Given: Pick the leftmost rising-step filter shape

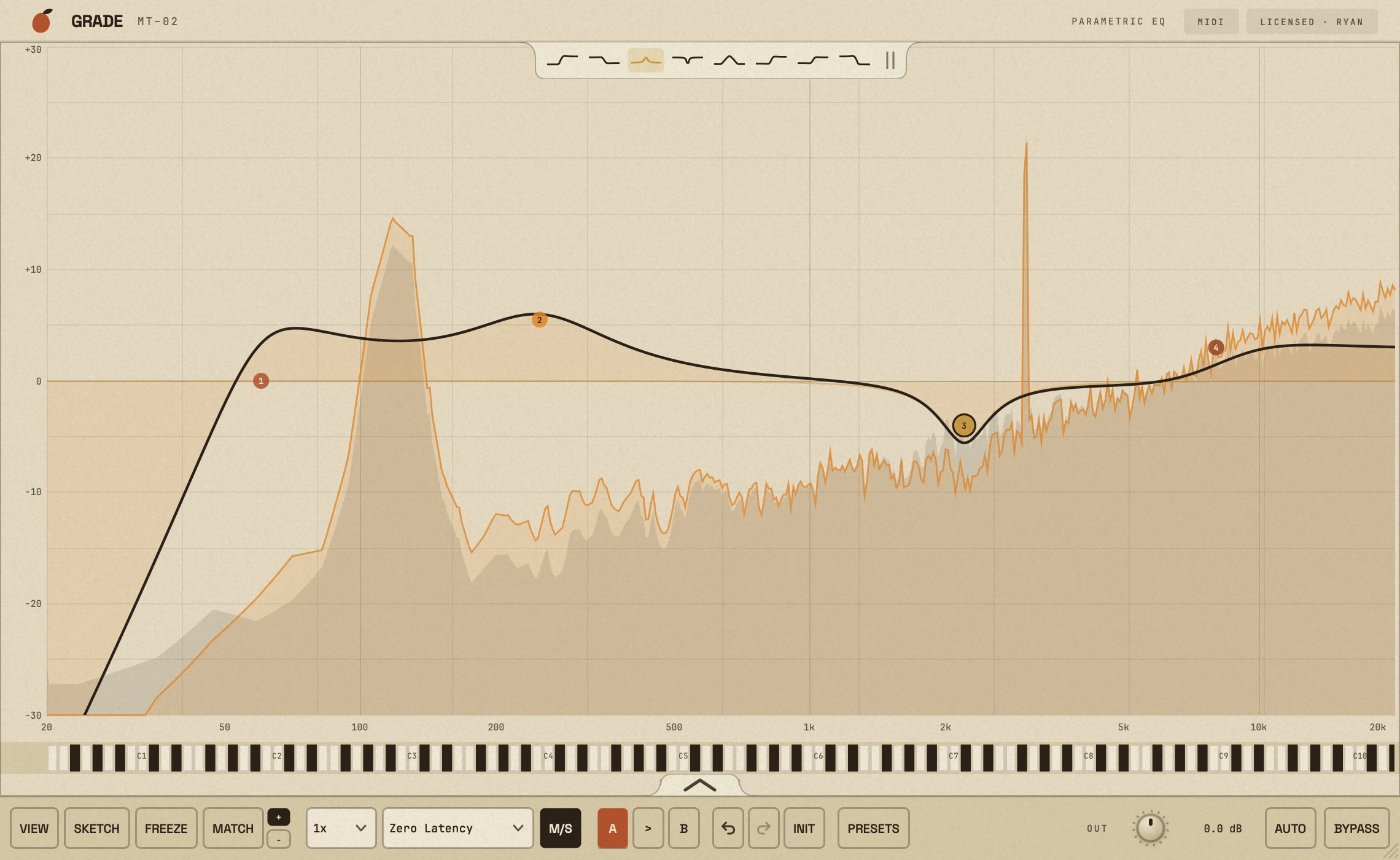Looking at the screenshot, I should (x=562, y=60).
